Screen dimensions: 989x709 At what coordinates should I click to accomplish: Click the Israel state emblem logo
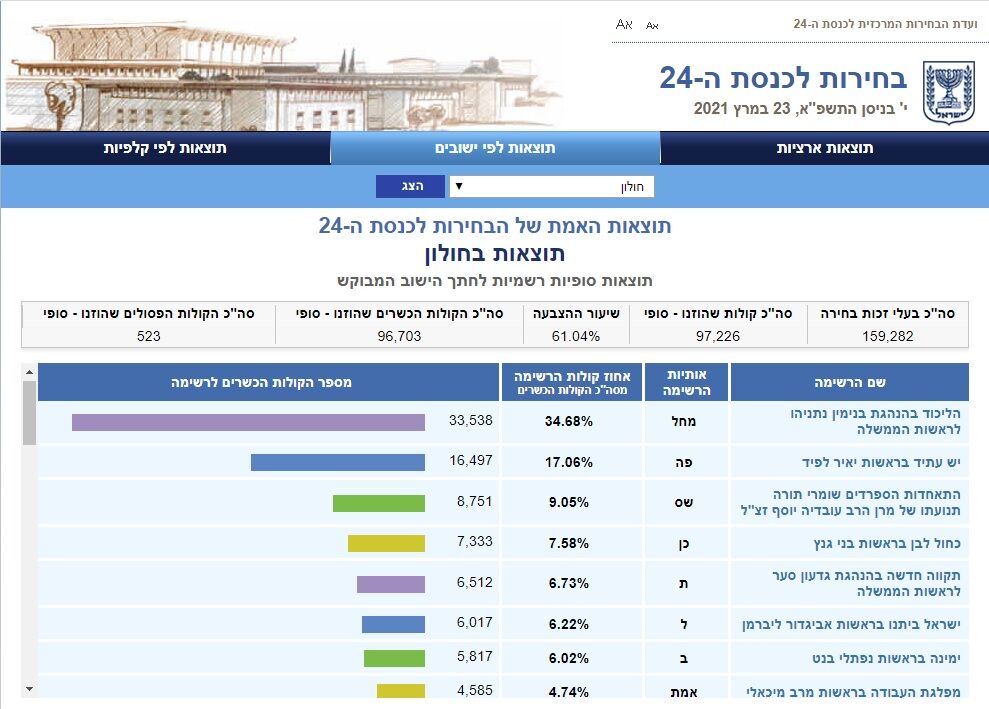[941, 92]
